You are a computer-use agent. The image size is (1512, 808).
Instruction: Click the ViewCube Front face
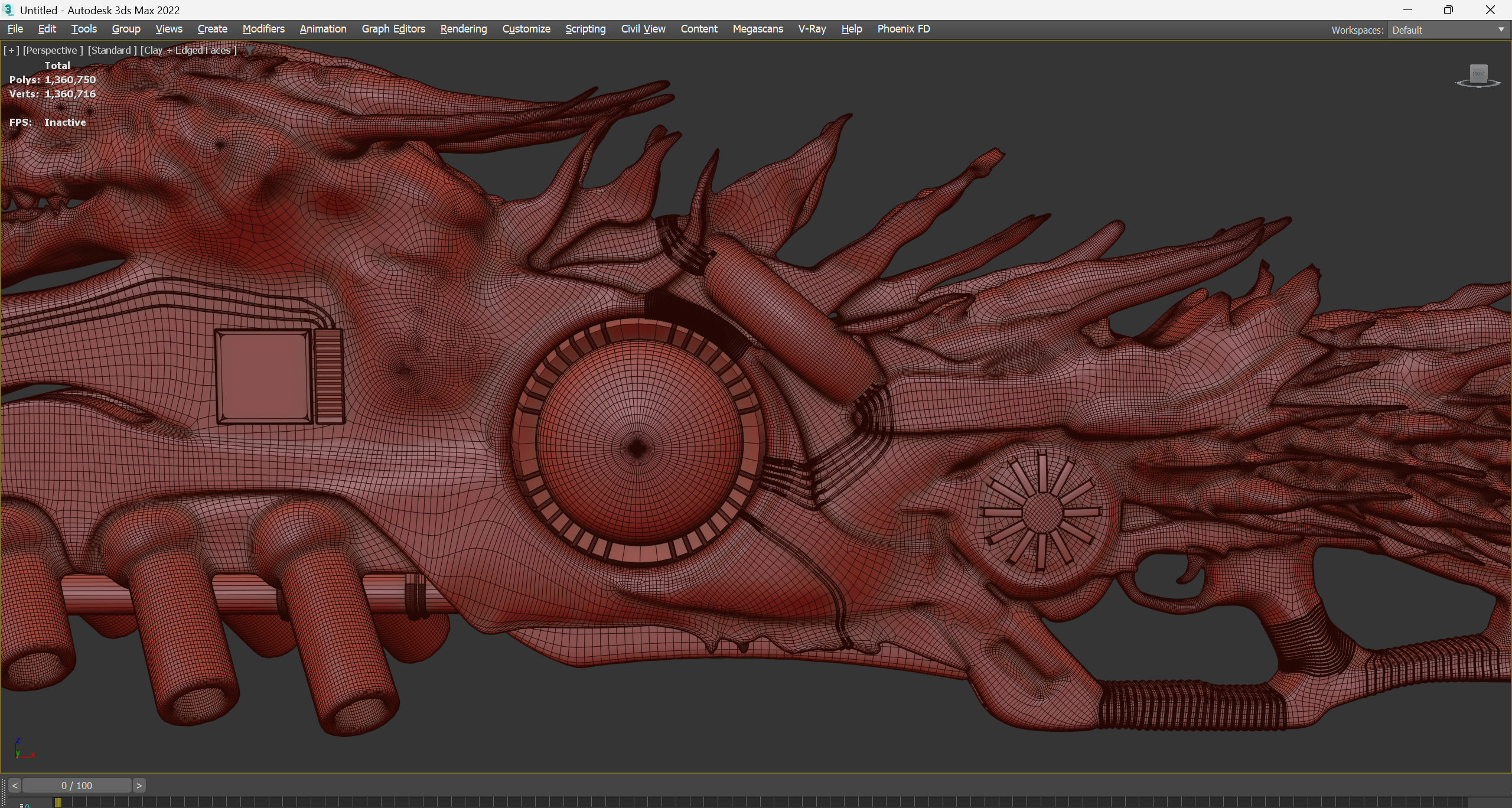click(x=1478, y=74)
